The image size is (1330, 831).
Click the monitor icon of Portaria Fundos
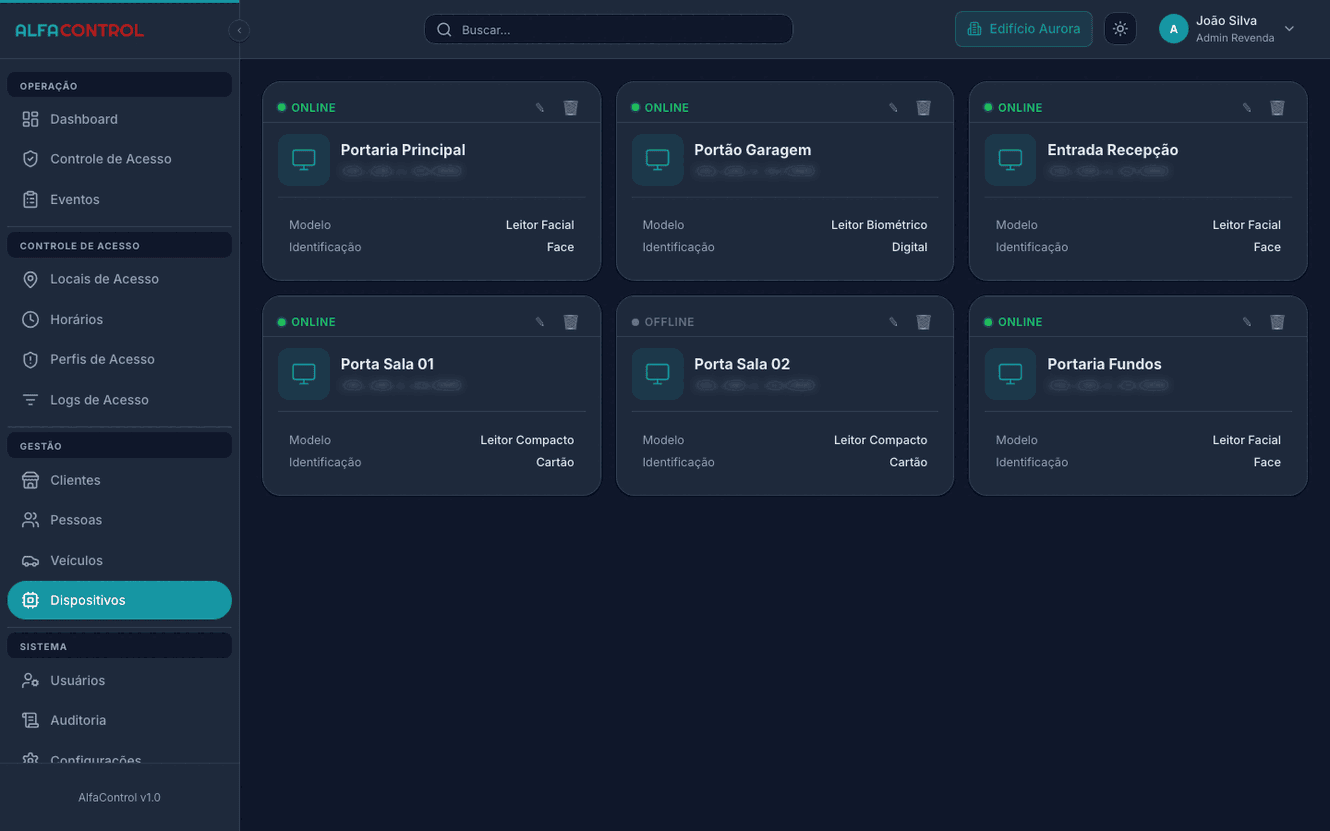tap(1011, 374)
